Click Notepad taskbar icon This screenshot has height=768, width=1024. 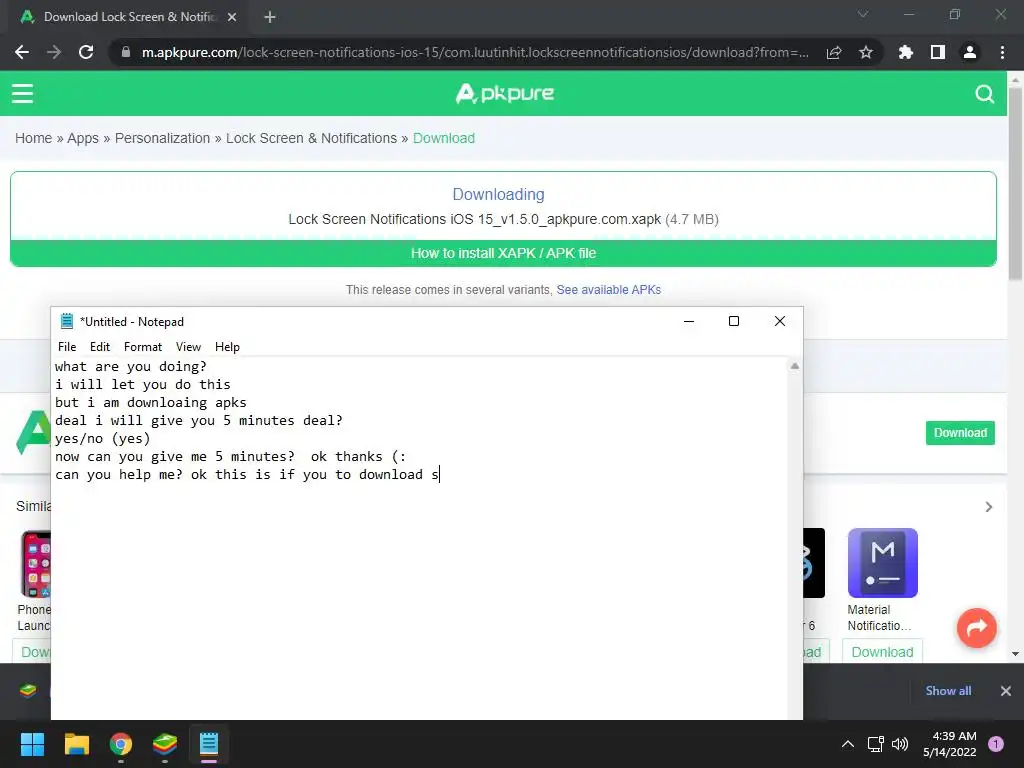click(209, 744)
